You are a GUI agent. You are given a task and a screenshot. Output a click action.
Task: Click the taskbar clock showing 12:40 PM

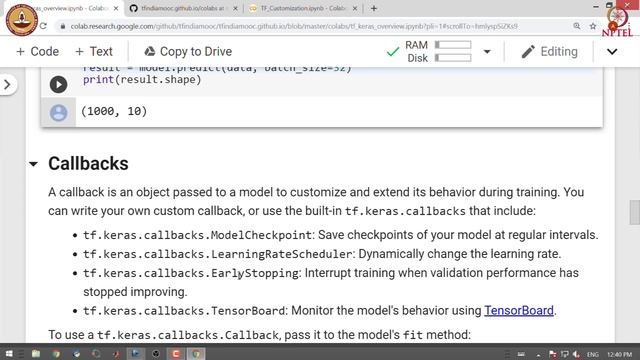(x=619, y=354)
